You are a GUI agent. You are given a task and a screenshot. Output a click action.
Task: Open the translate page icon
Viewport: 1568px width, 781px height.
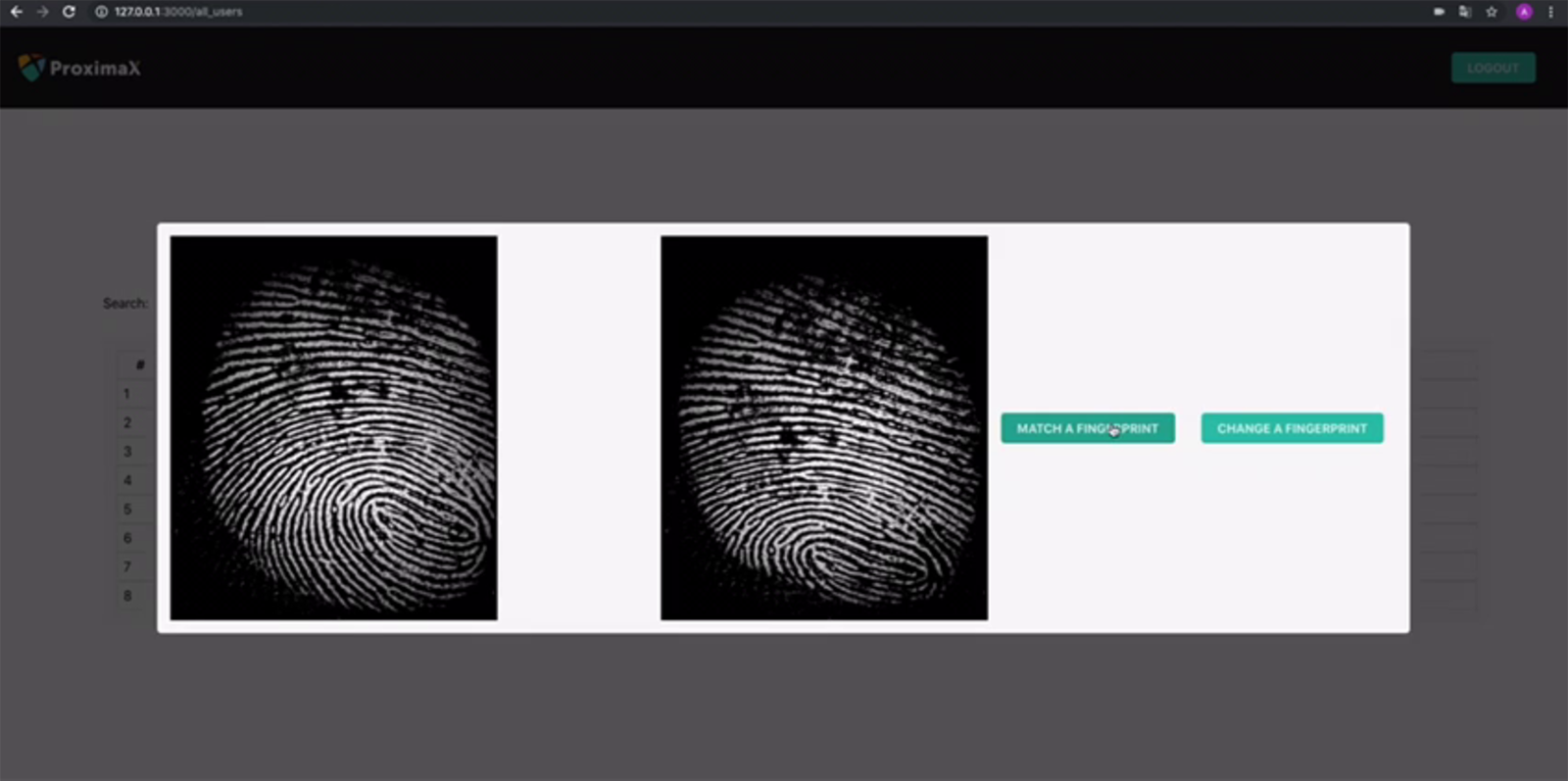coord(1465,12)
